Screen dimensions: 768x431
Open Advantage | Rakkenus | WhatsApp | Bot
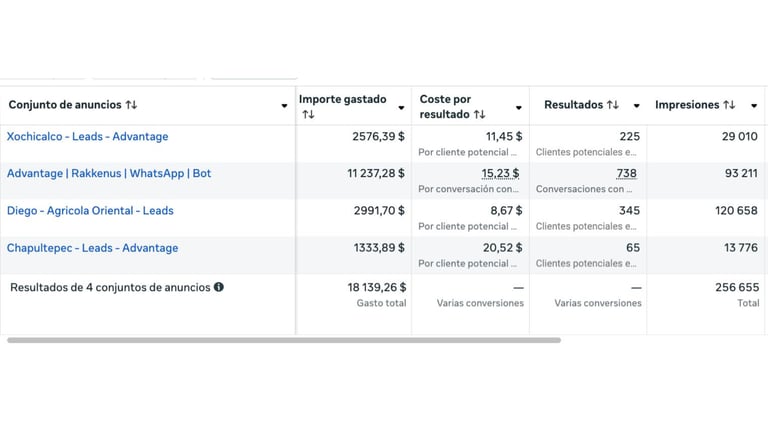pos(109,174)
